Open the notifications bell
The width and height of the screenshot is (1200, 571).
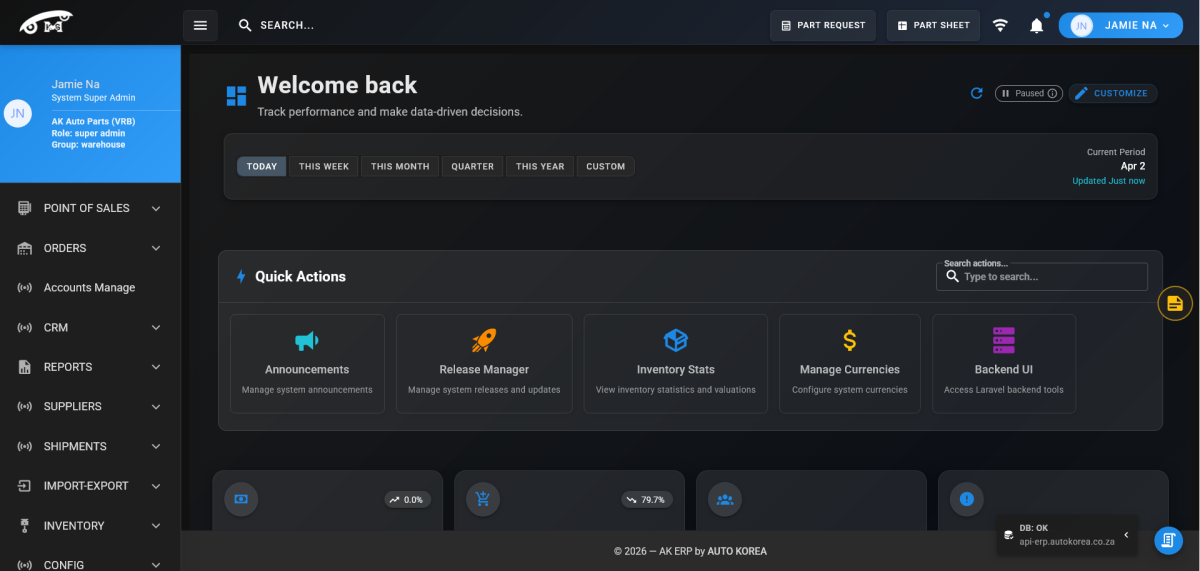[1036, 25]
